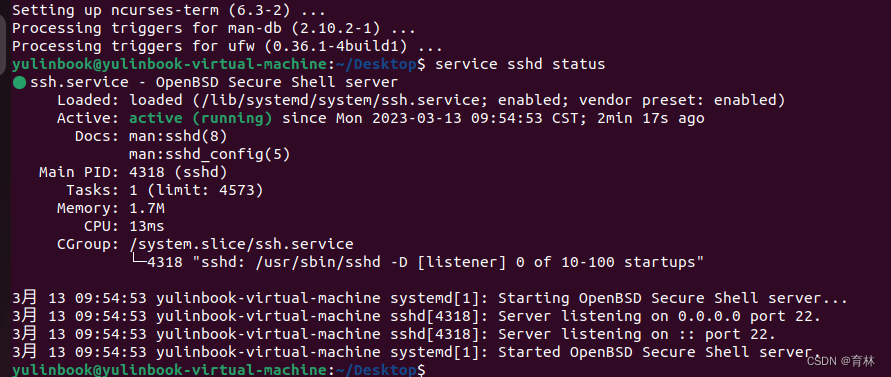Click the /system.slice/ssh.service cgroup path
The image size is (891, 377).
click(242, 245)
